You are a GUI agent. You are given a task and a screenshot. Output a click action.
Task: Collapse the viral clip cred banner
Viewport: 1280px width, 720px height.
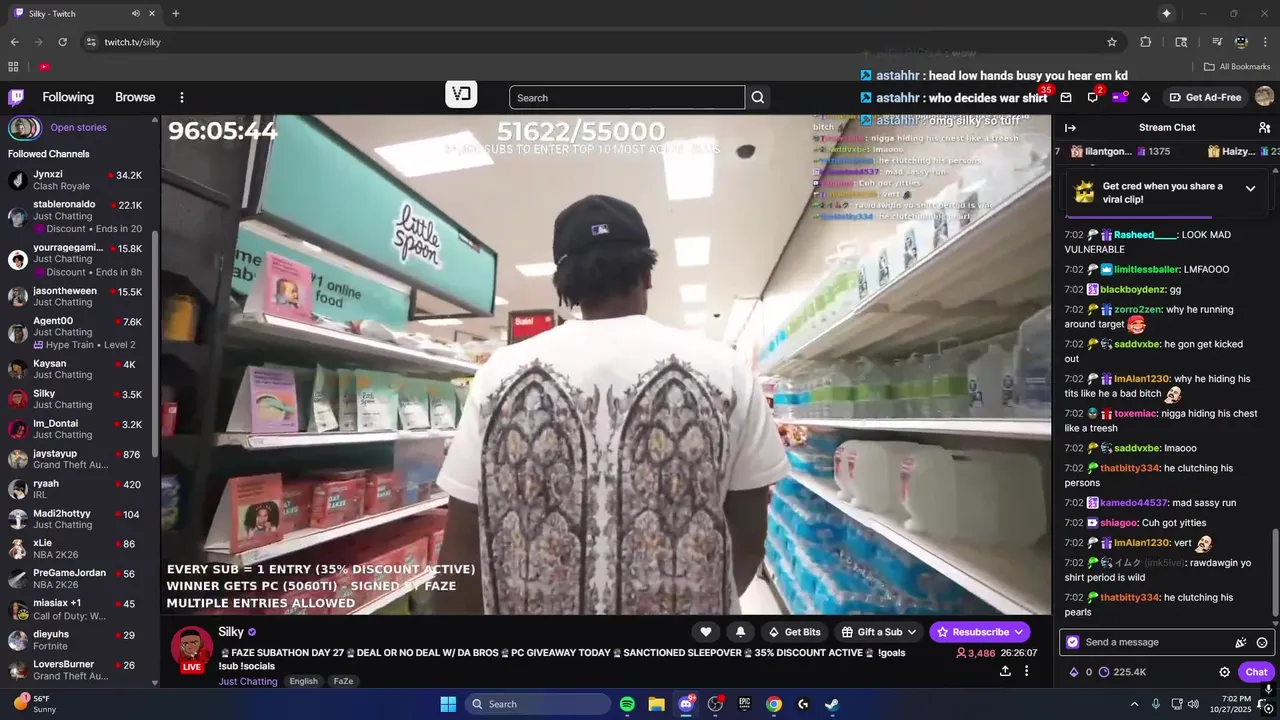1250,188
